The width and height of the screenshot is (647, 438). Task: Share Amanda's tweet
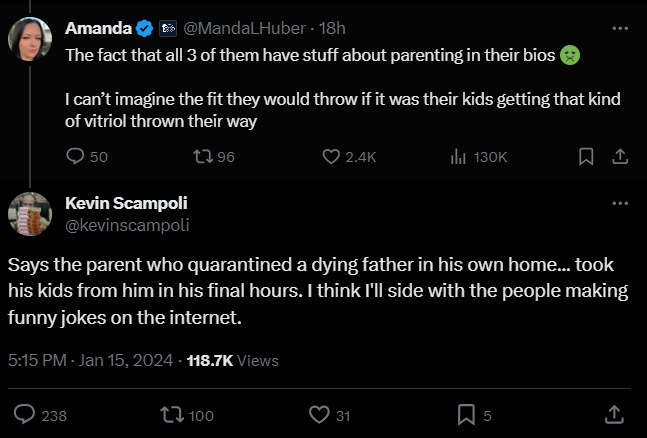619,156
